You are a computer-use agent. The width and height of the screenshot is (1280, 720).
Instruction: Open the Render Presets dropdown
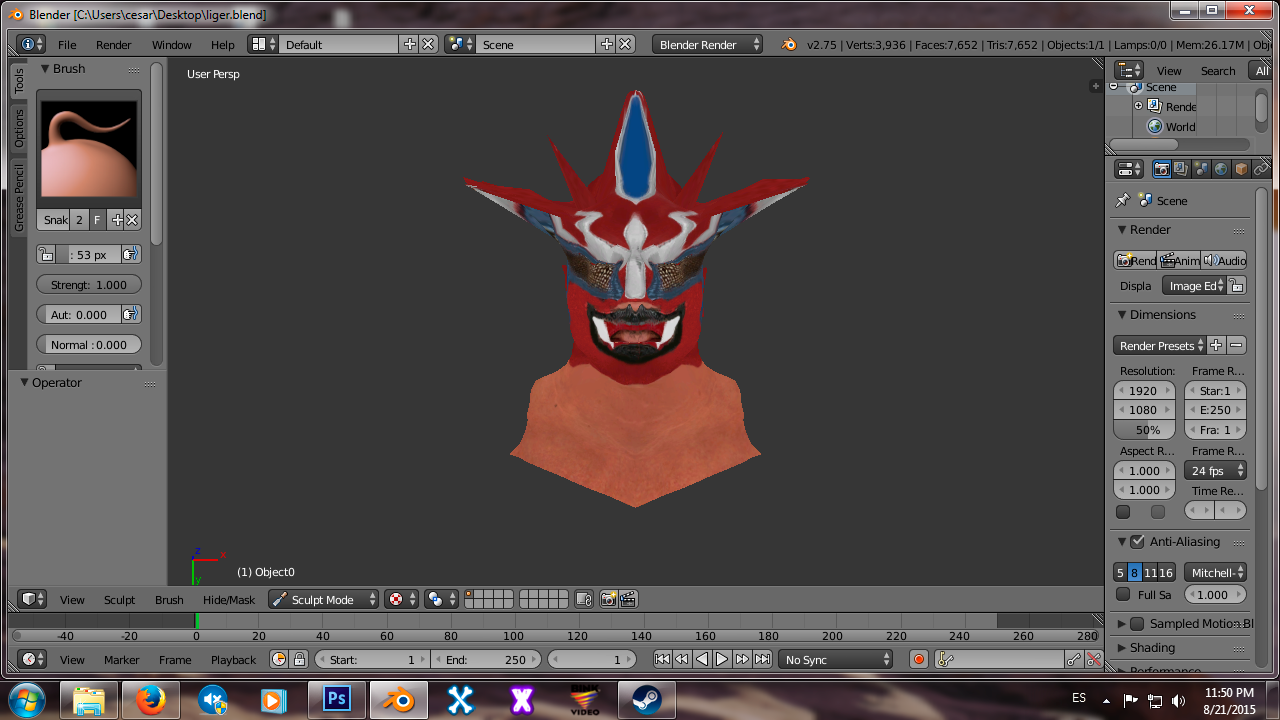pos(1160,345)
